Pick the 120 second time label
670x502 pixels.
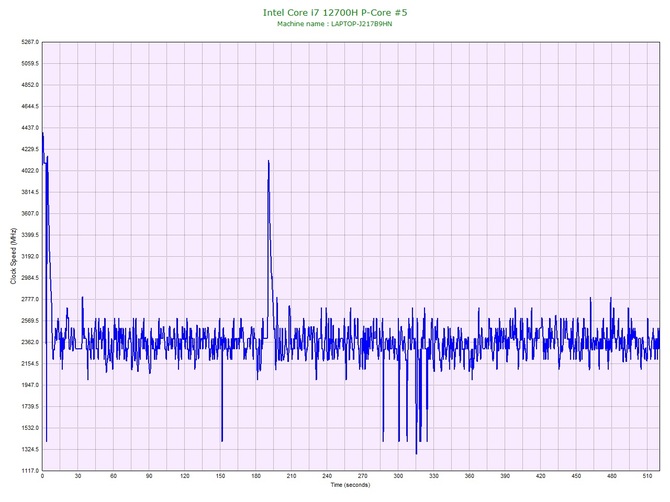[x=185, y=476]
